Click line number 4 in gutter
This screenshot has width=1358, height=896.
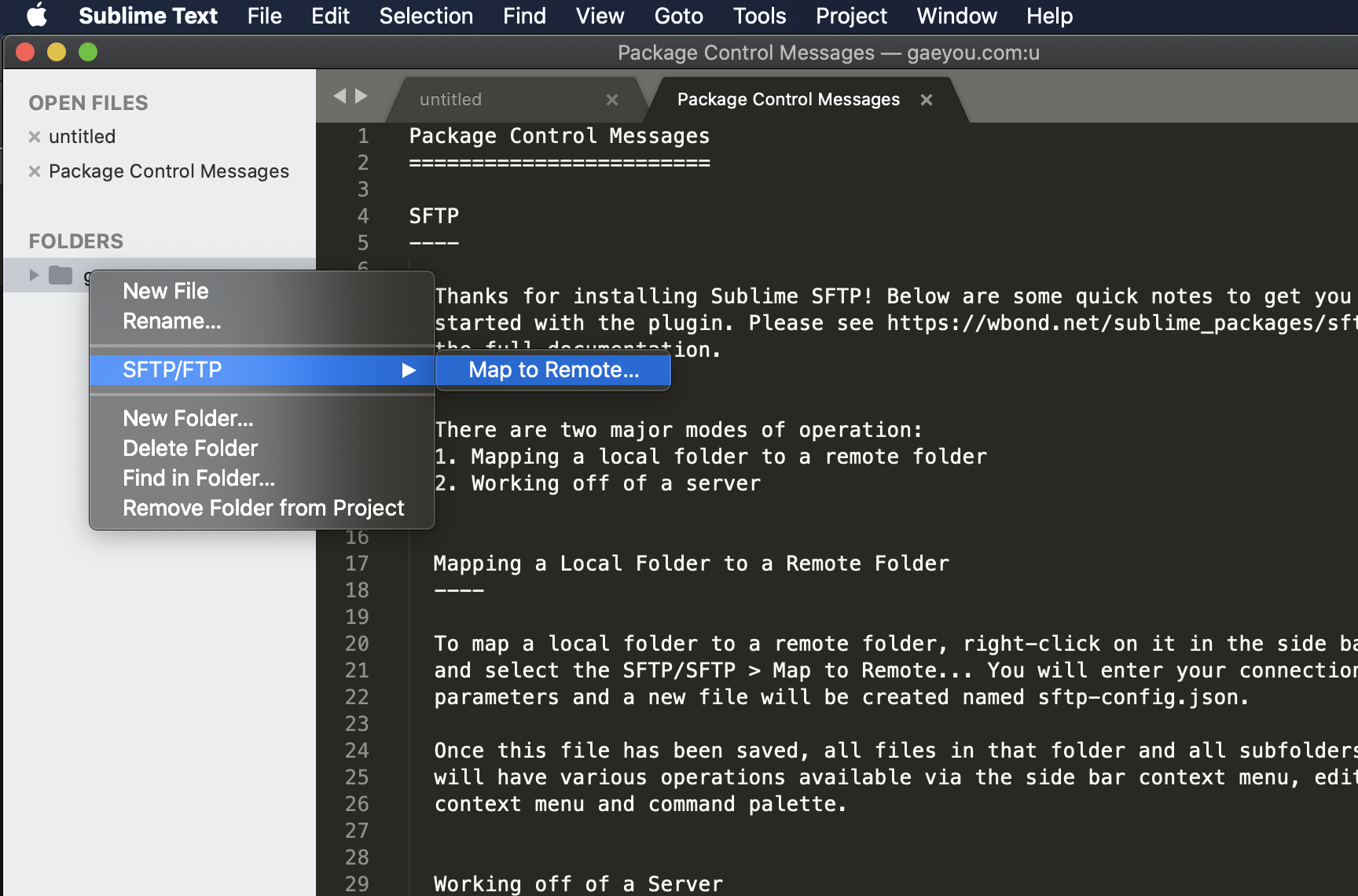pyautogui.click(x=363, y=216)
